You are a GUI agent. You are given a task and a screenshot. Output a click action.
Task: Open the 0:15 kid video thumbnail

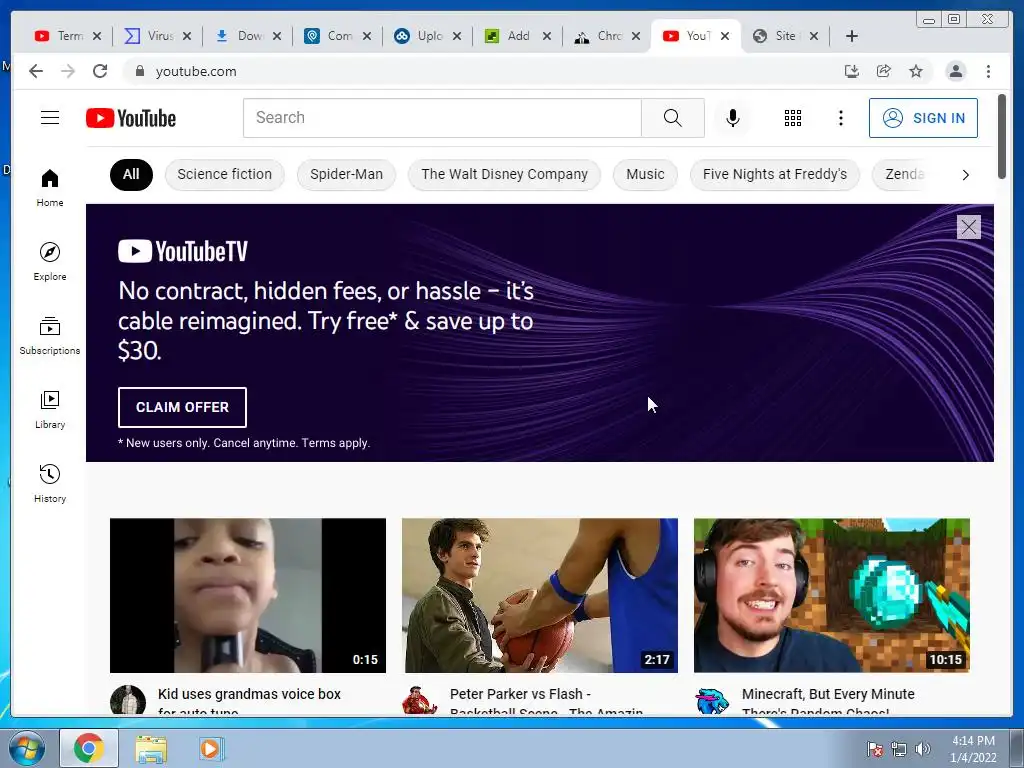point(248,596)
